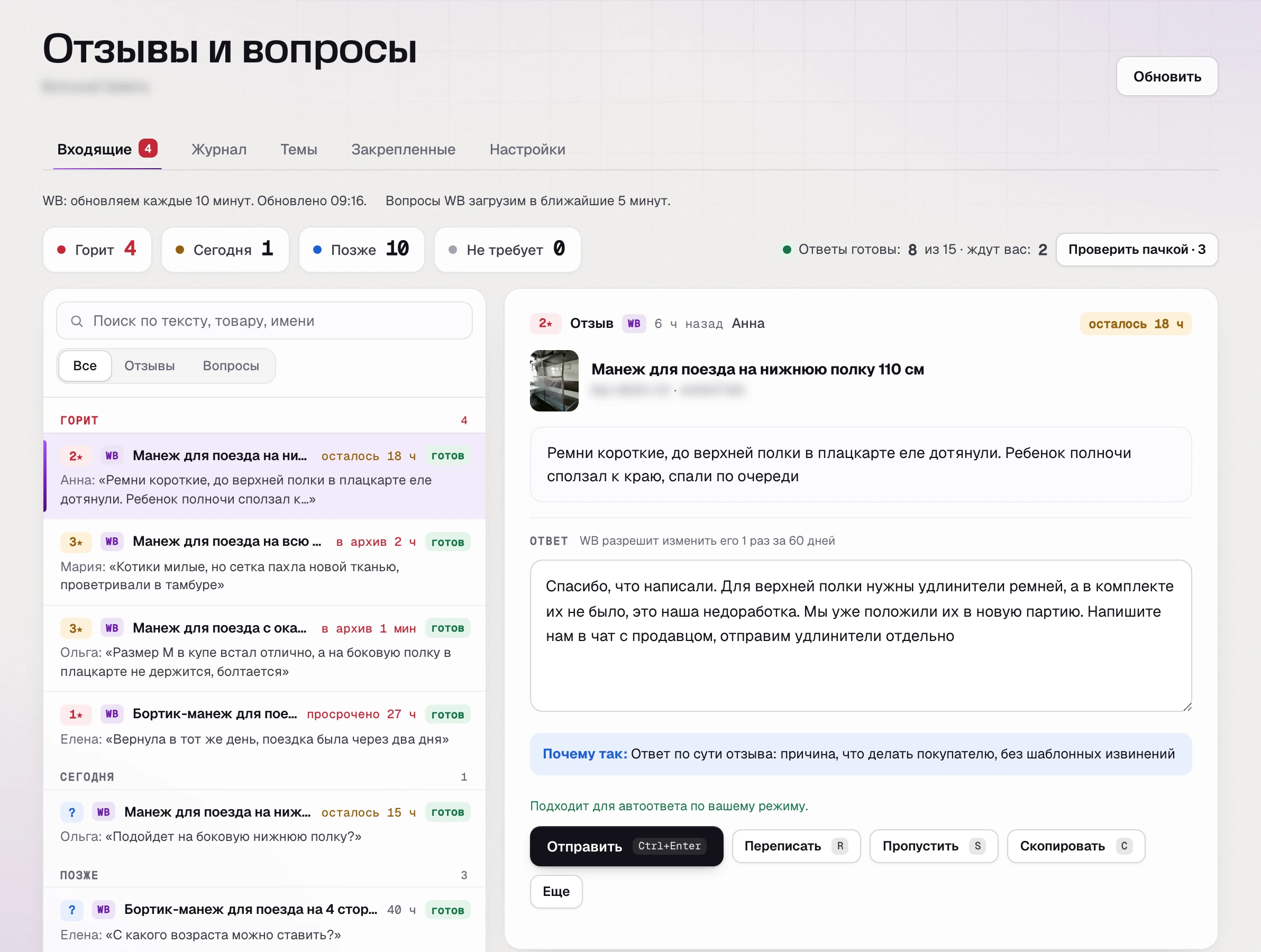
Task: Open Елена's overdue Бортик-манеж review
Action: click(x=264, y=726)
